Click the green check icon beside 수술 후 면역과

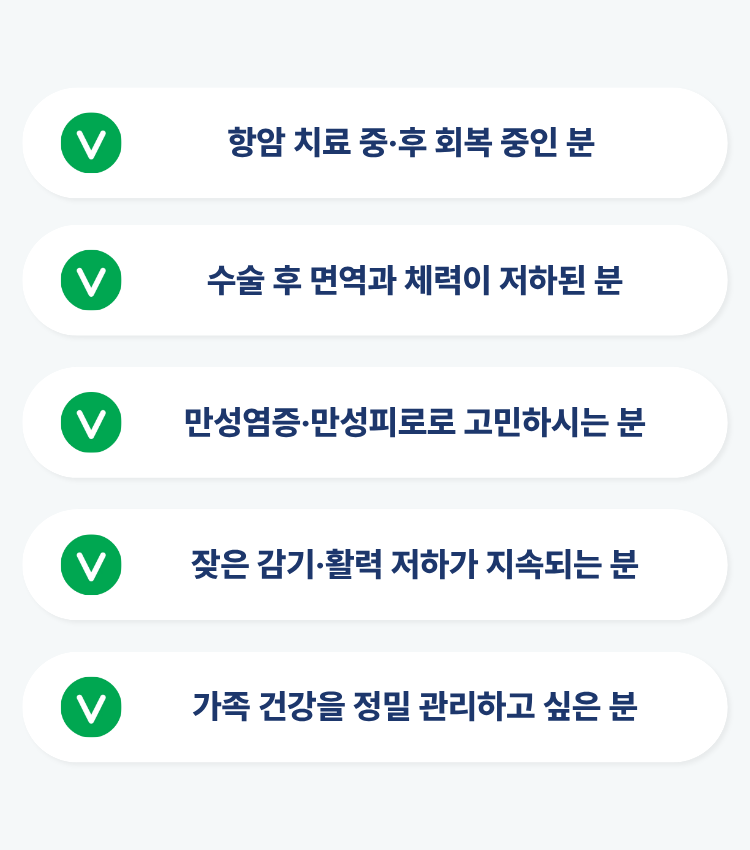91,280
